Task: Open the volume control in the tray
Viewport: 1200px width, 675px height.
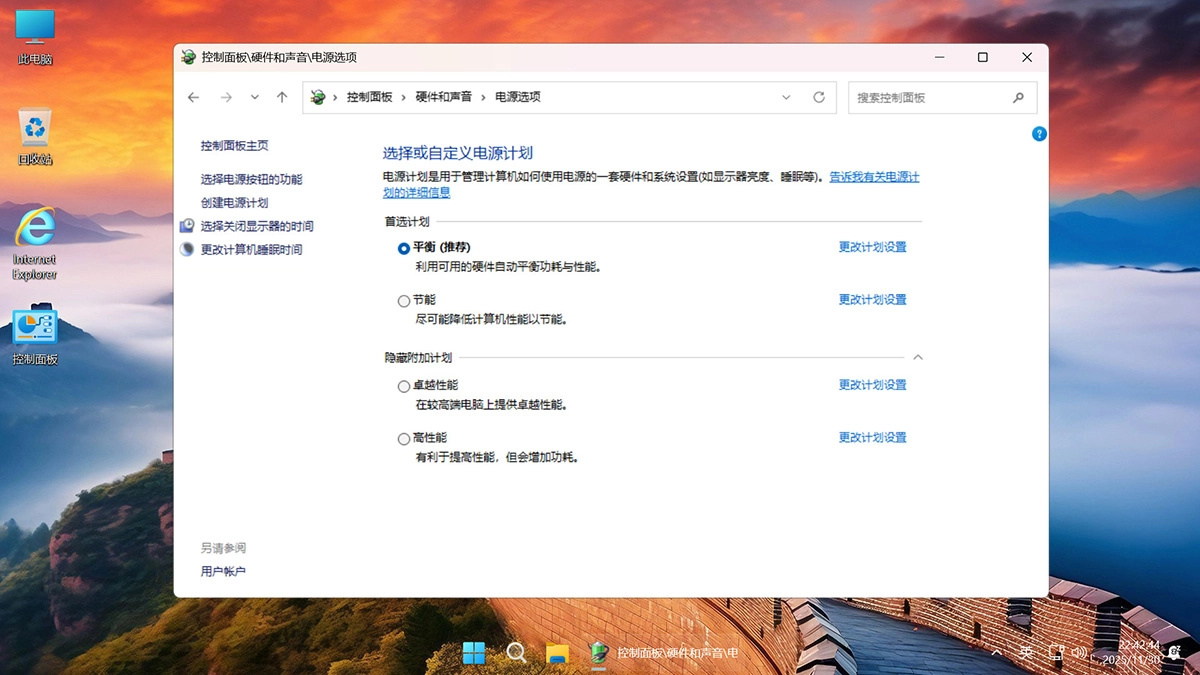Action: point(1080,652)
